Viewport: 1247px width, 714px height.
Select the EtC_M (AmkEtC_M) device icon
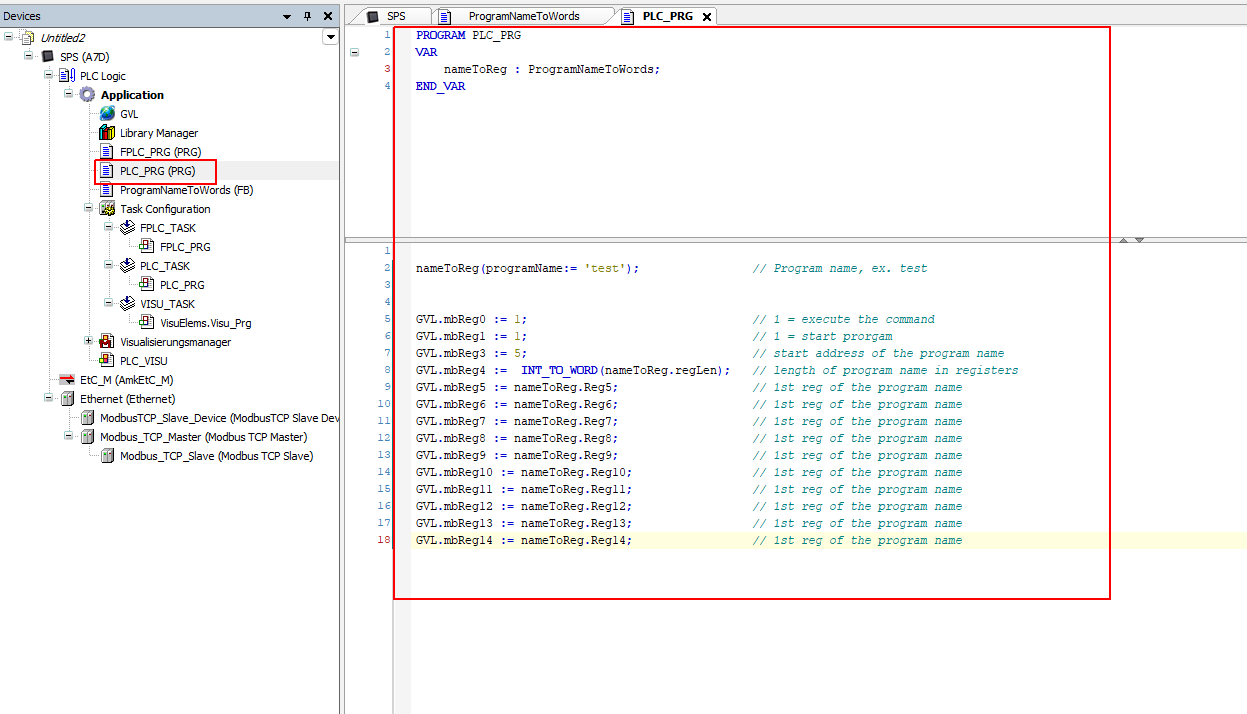(x=67, y=380)
